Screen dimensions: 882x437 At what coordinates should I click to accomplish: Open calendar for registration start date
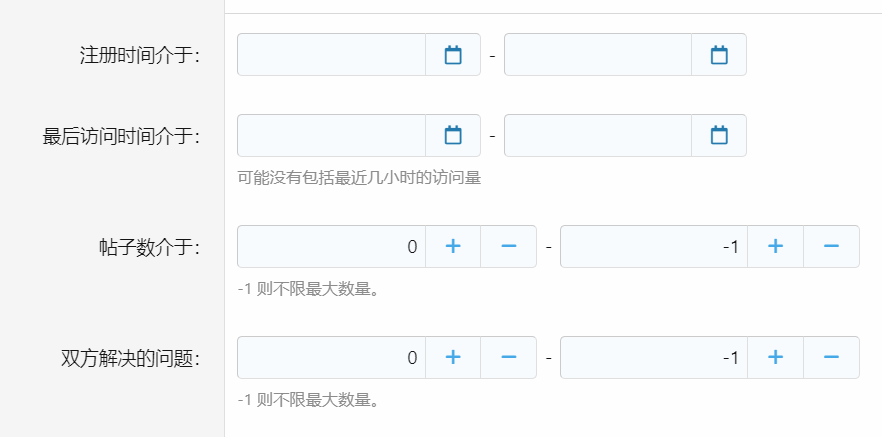(x=453, y=55)
